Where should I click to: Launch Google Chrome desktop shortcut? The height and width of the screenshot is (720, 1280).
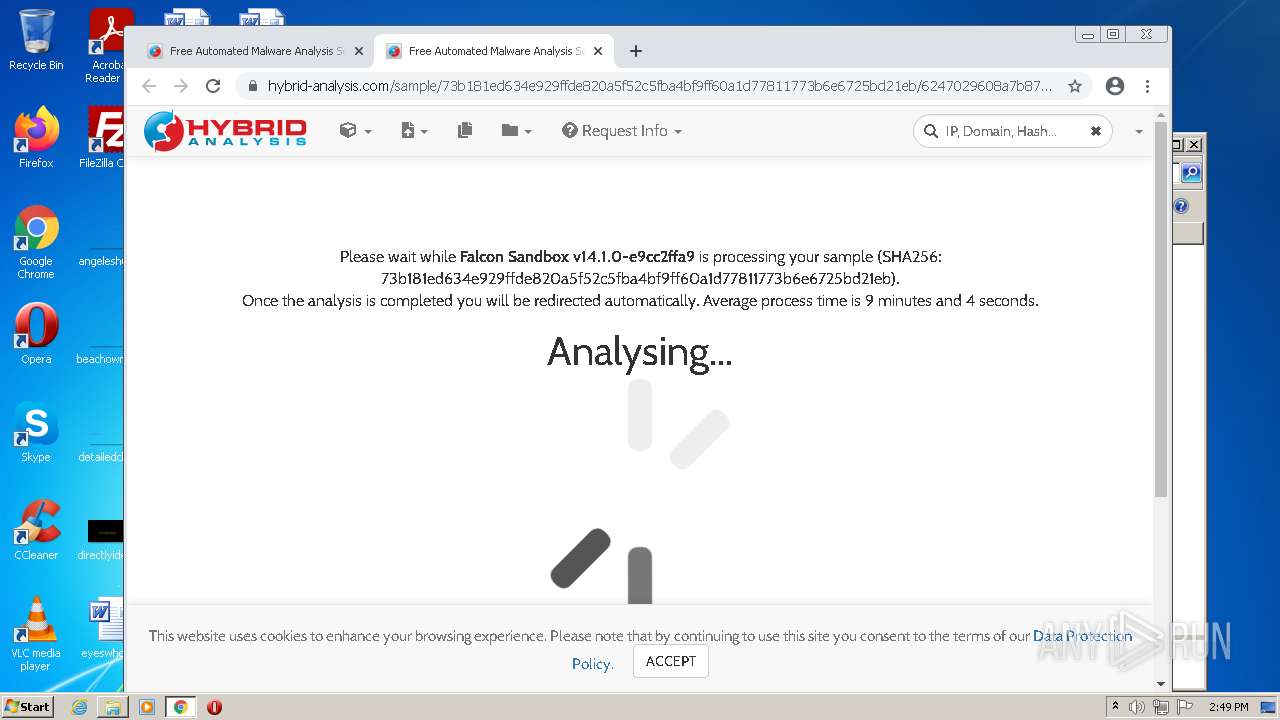click(x=36, y=243)
